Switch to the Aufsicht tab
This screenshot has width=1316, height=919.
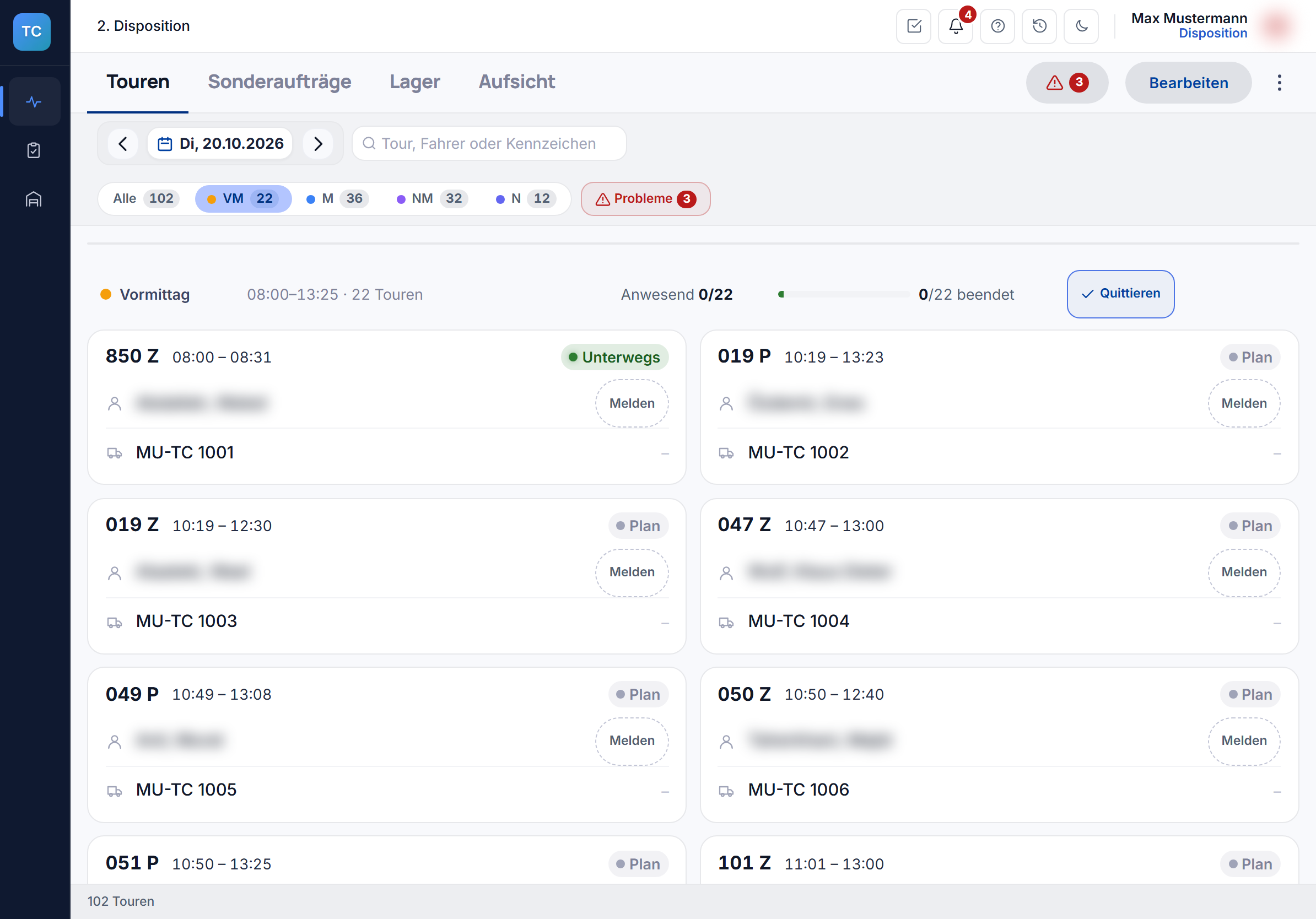point(517,82)
